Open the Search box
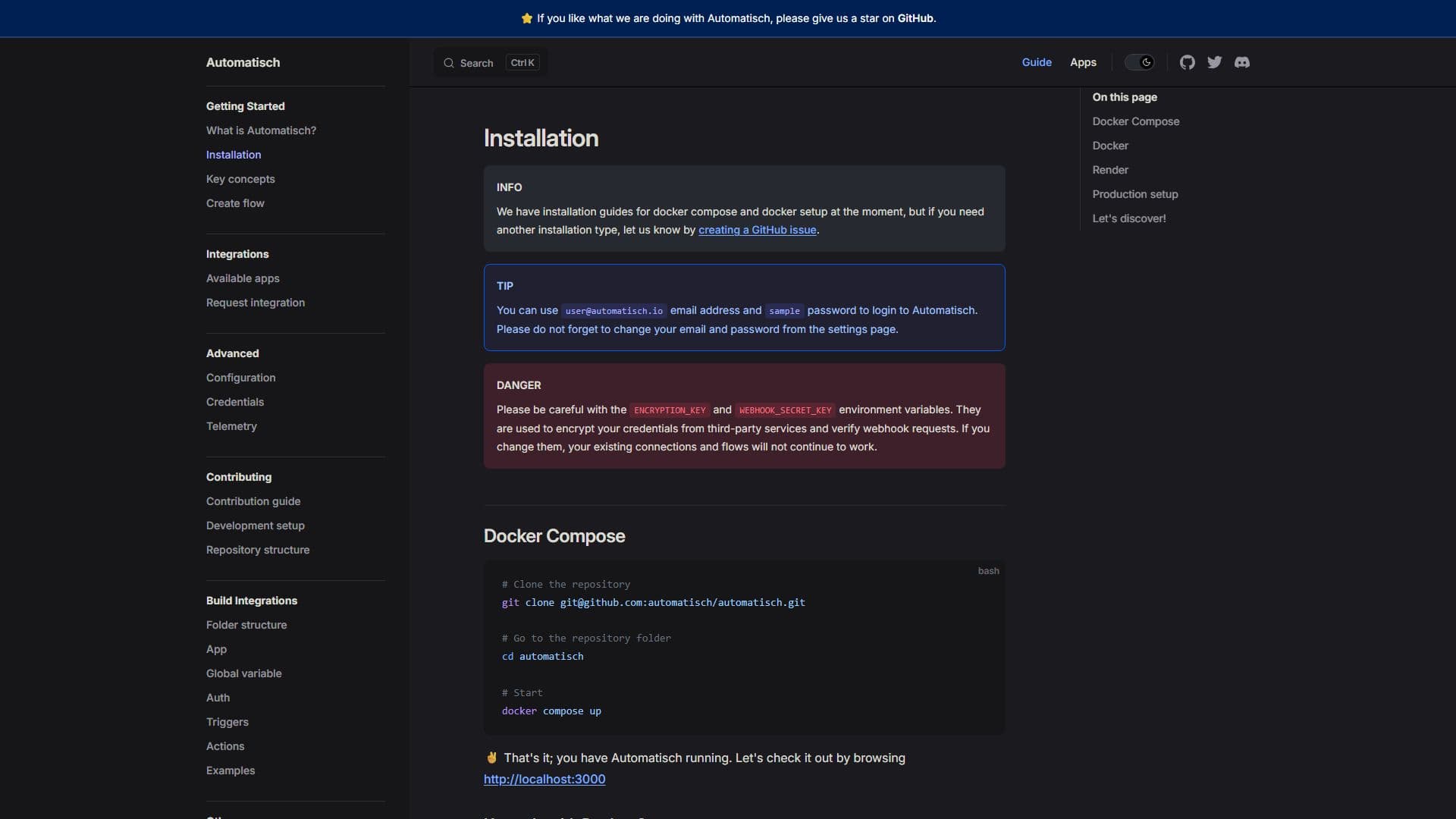 coord(491,62)
